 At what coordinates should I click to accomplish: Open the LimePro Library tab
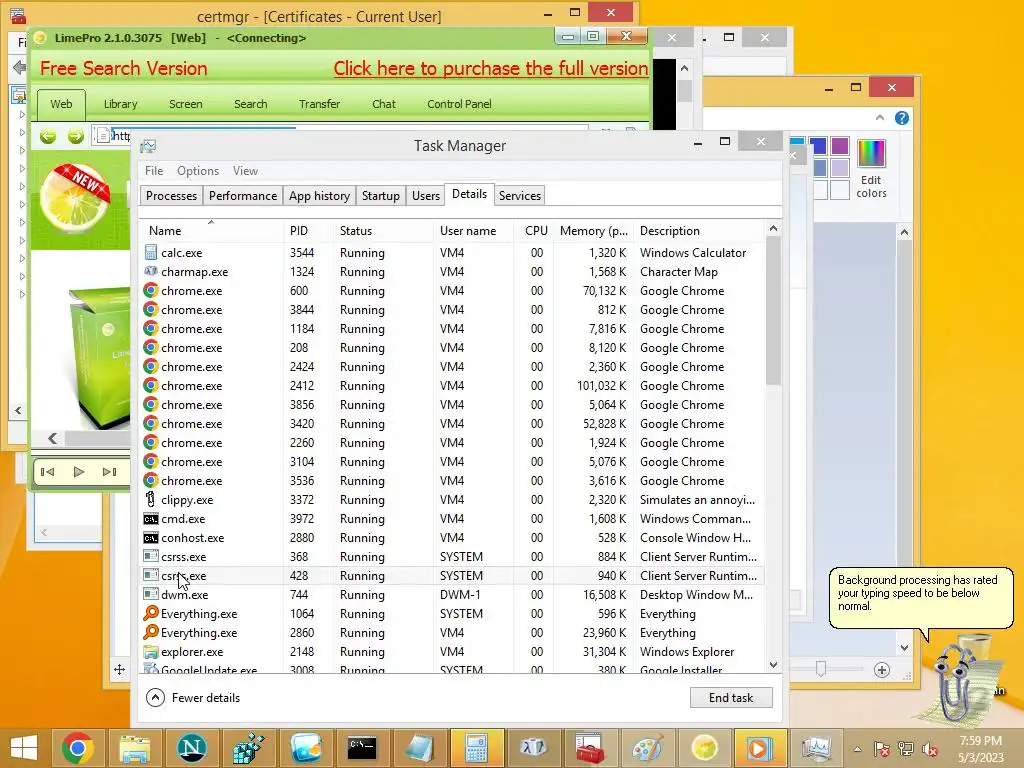point(120,104)
